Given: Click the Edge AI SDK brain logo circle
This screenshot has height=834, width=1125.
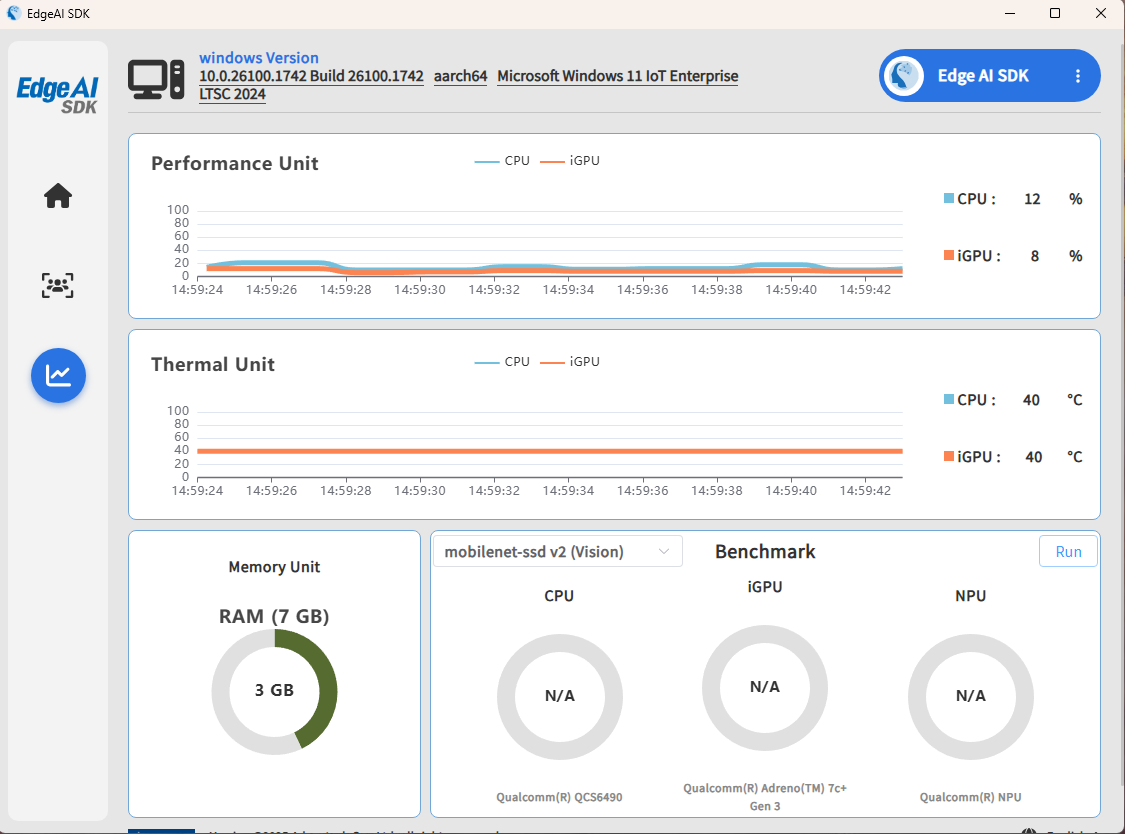Looking at the screenshot, I should (x=903, y=75).
